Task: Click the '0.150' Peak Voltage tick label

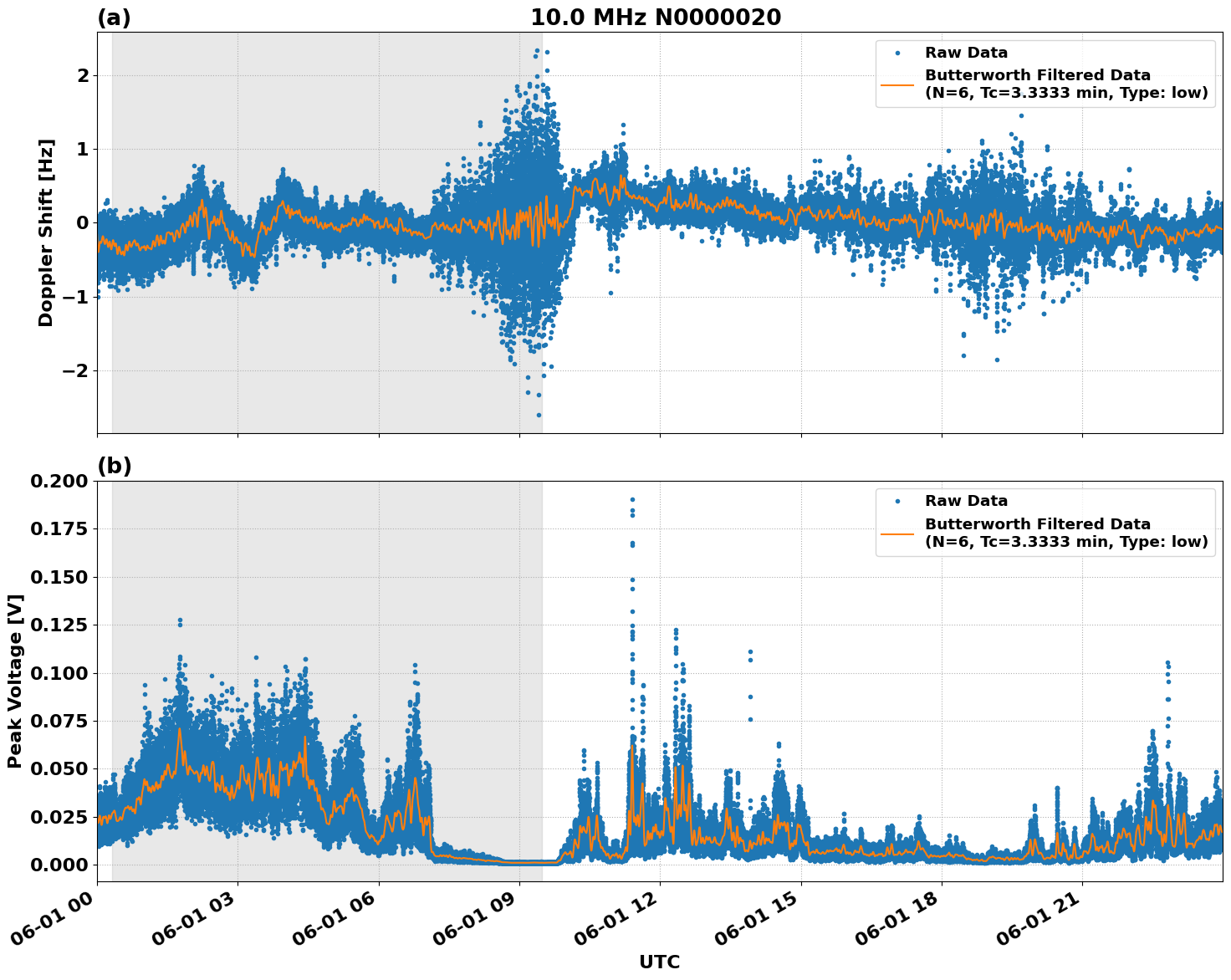Action: pyautogui.click(x=59, y=577)
